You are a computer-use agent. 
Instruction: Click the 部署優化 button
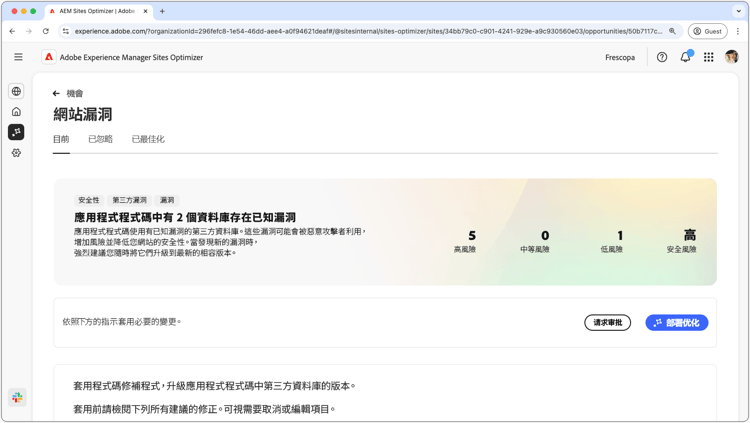(677, 323)
